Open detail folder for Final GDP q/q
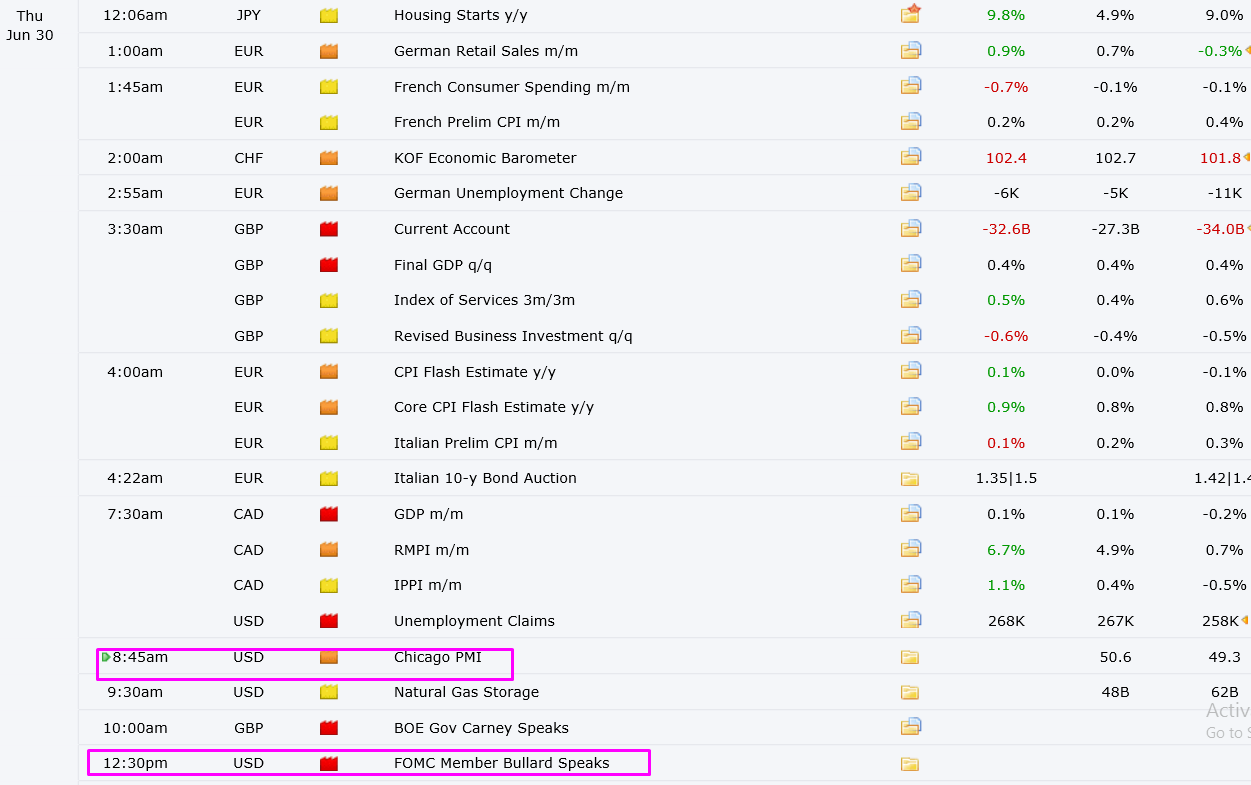The image size is (1251, 785). point(910,264)
